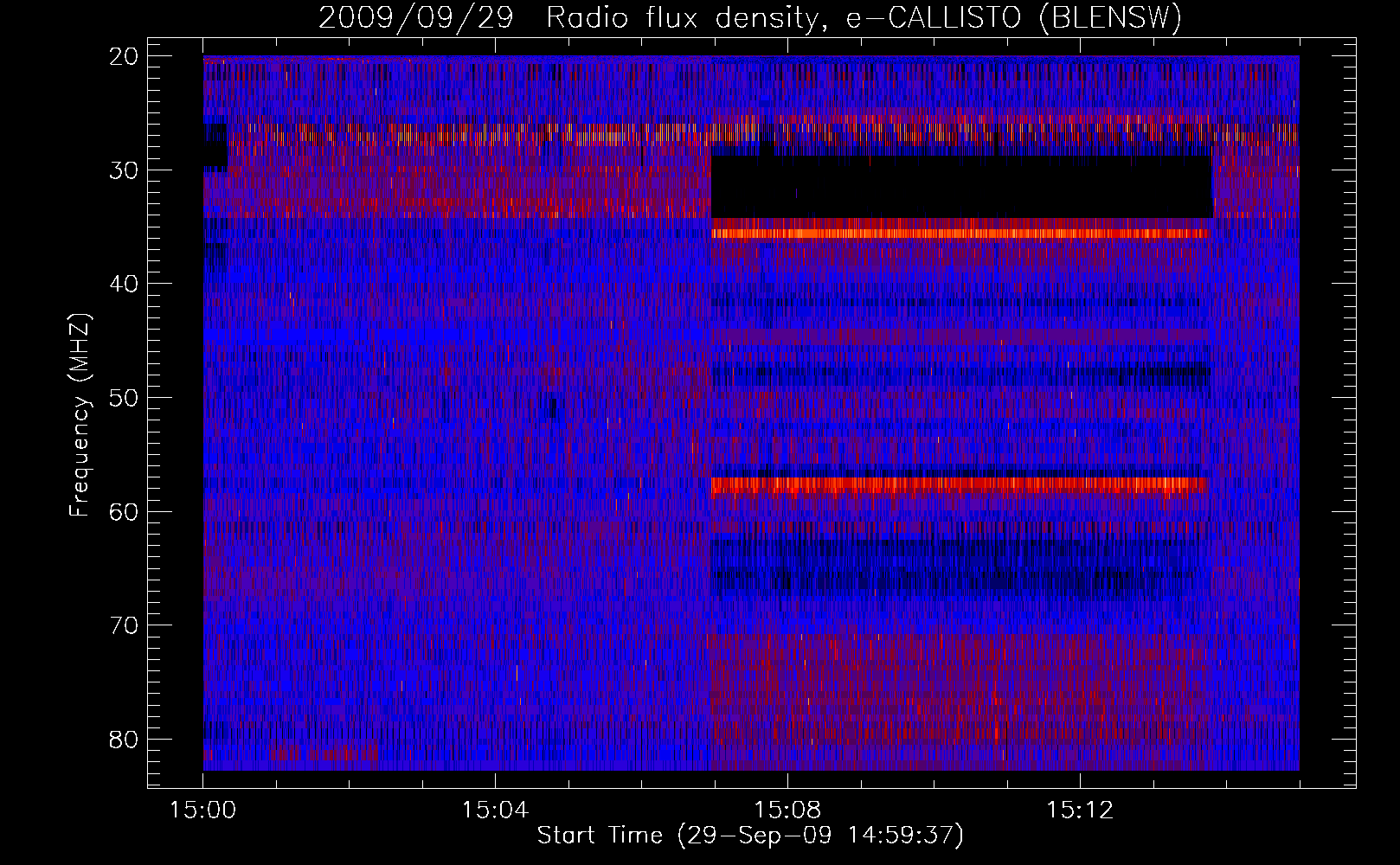This screenshot has width=1400, height=865.
Task: Click the date "2009/09/29" in the title
Action: pos(415,18)
